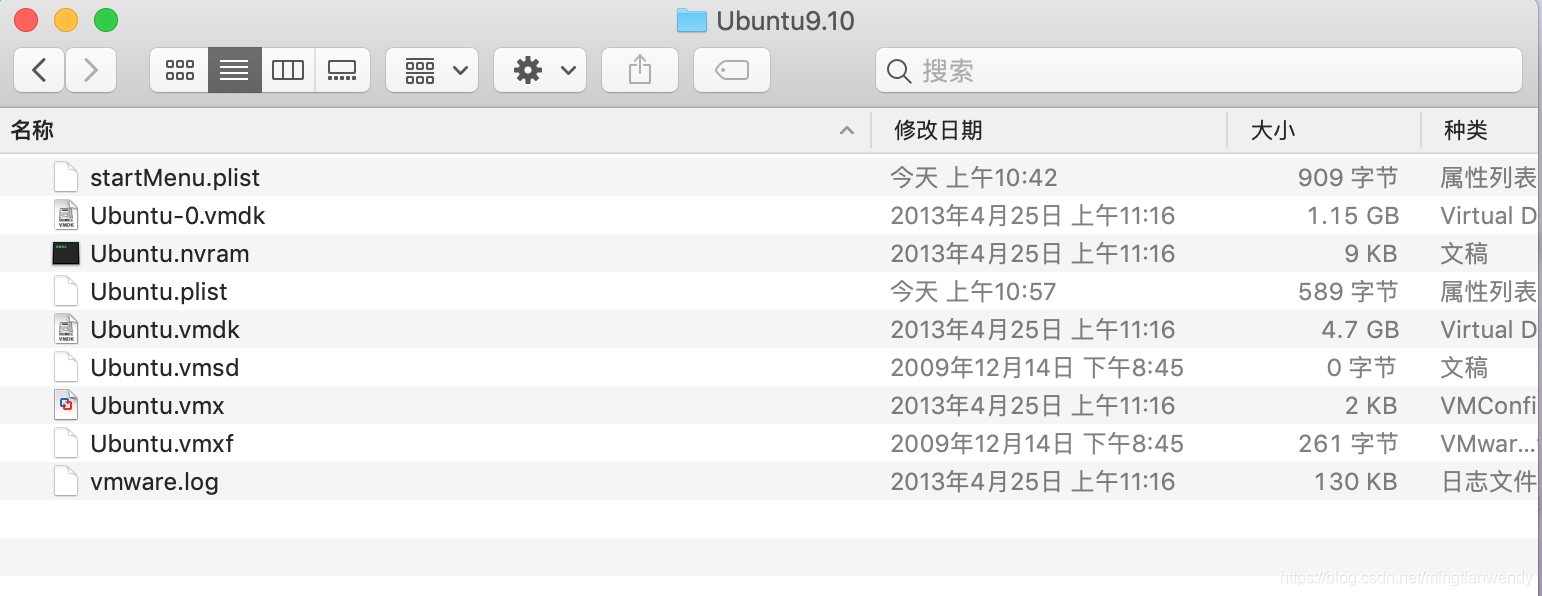The image size is (1542, 596).
Task: Click the Ubuntu9.10 folder icon in title bar
Action: (x=692, y=20)
